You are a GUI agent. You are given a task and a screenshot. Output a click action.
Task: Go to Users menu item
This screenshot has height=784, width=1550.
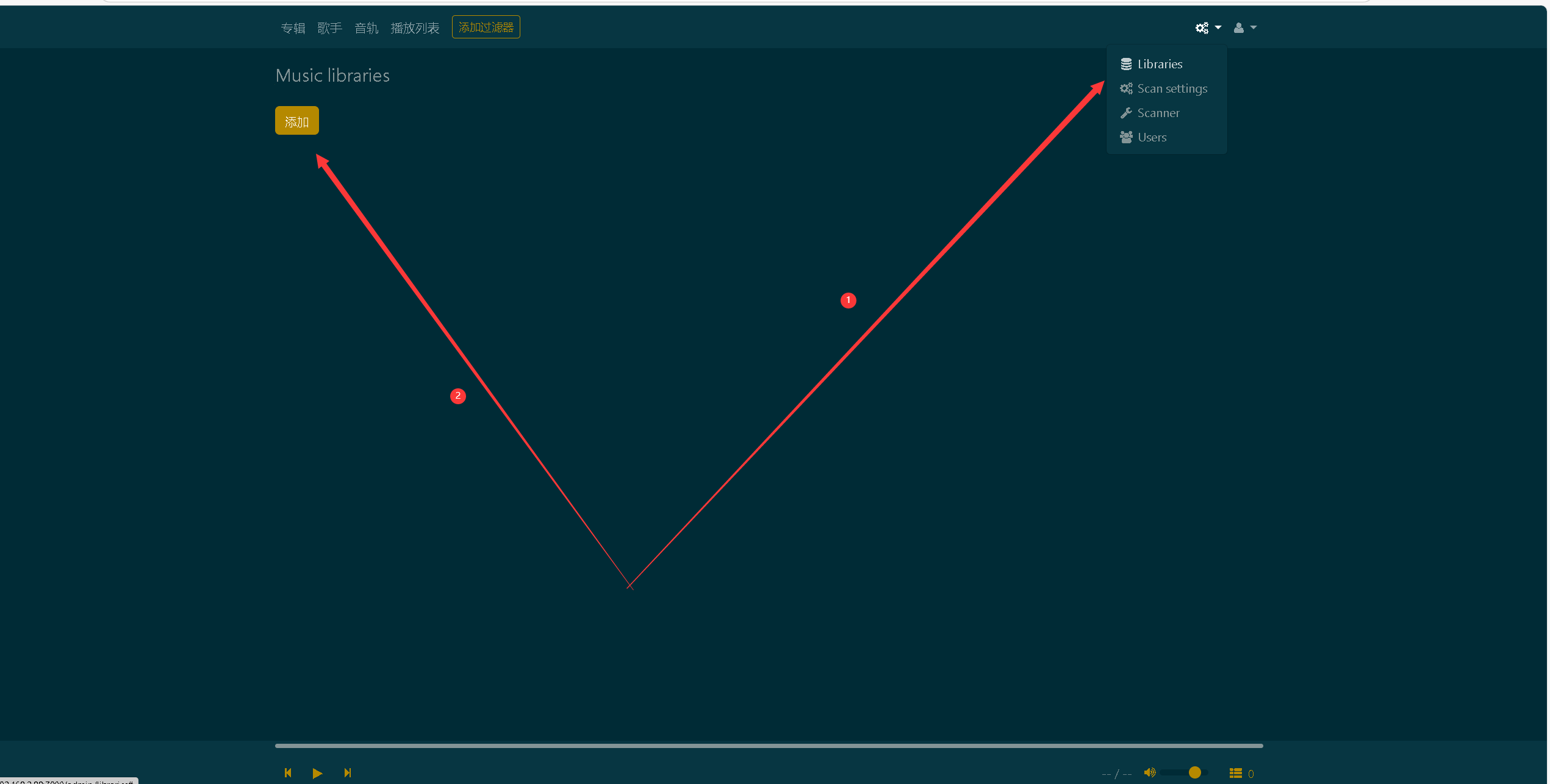coord(1151,137)
